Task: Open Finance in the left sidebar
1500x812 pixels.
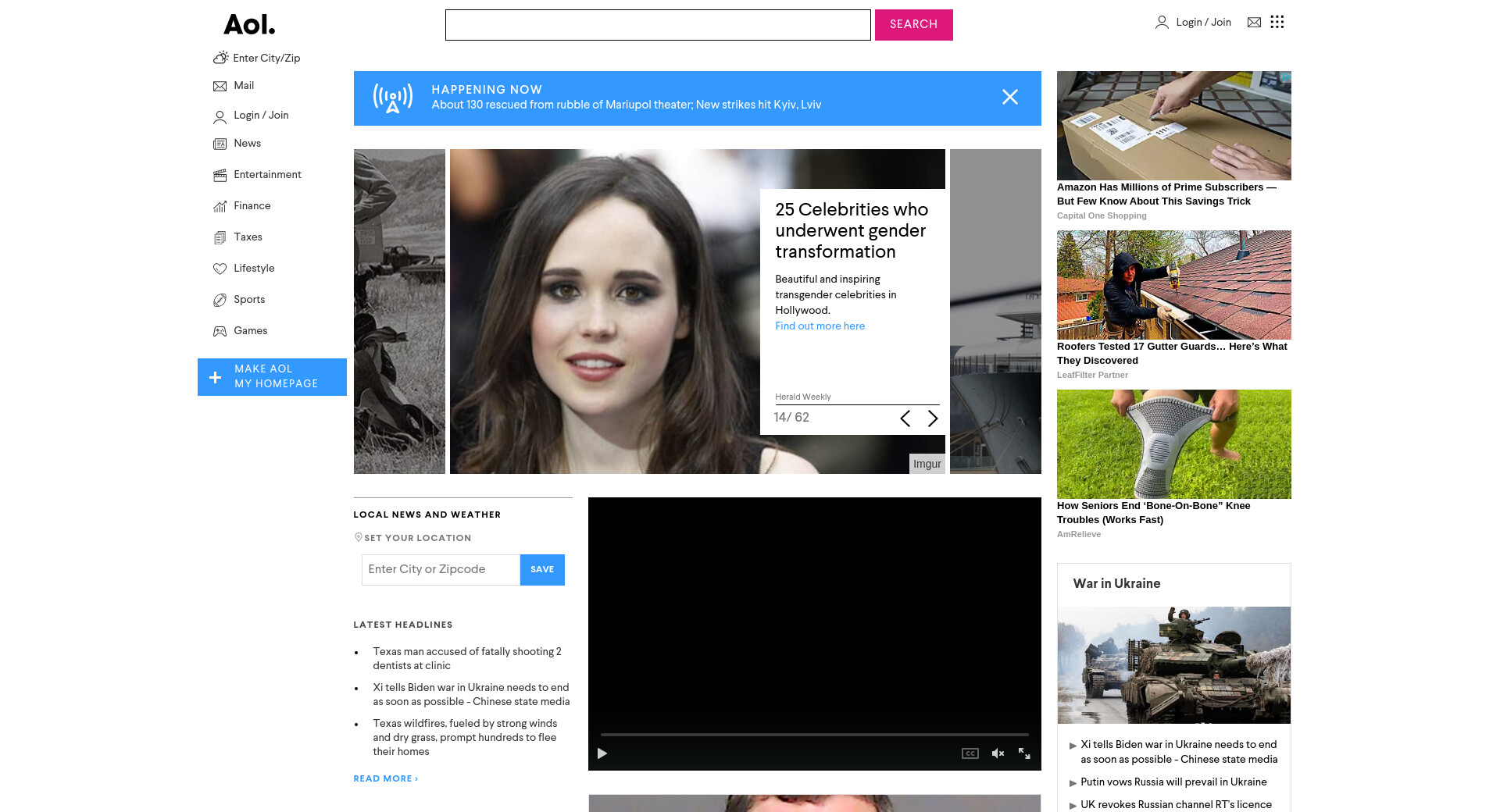Action: coord(252,206)
